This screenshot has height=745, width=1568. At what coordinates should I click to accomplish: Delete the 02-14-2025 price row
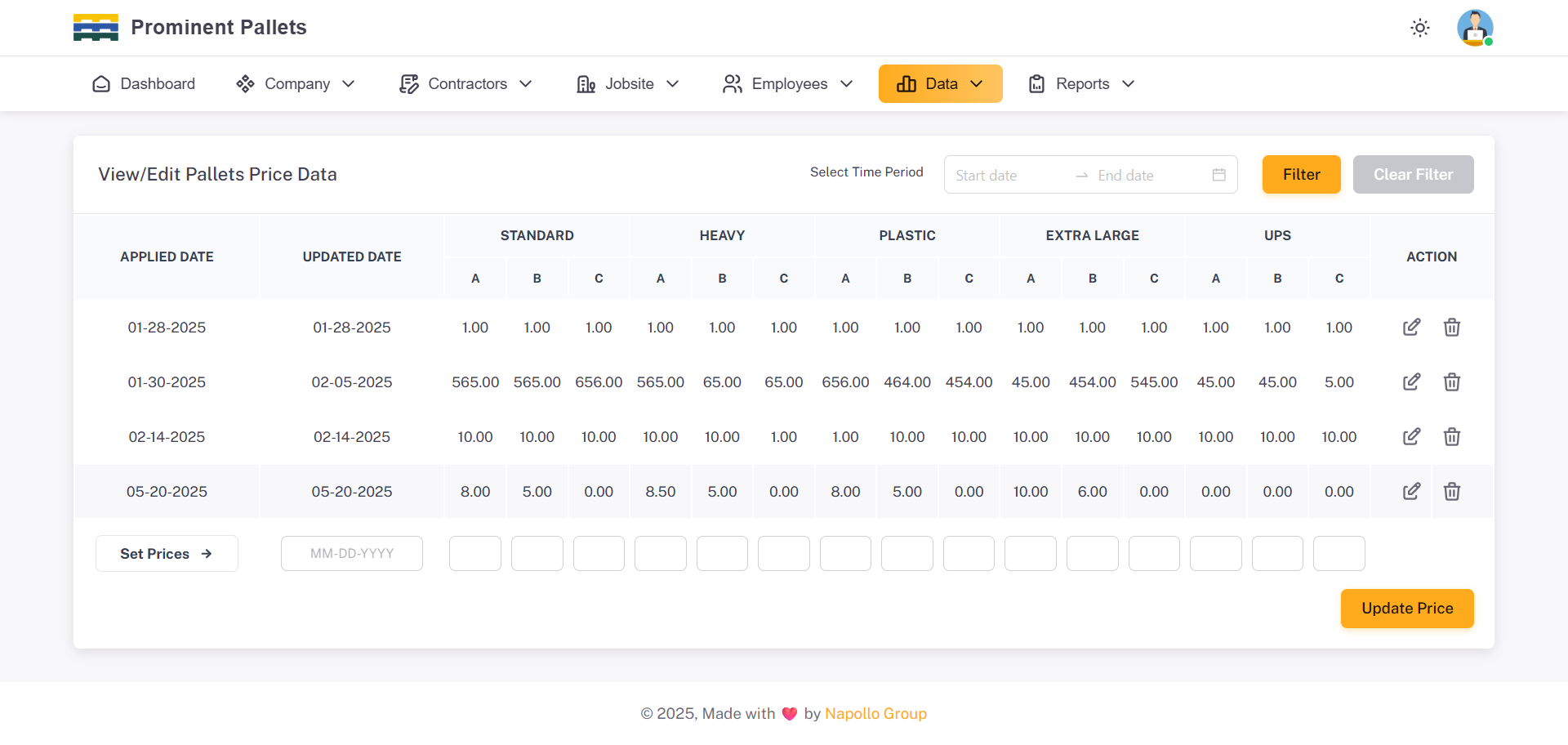(x=1451, y=437)
